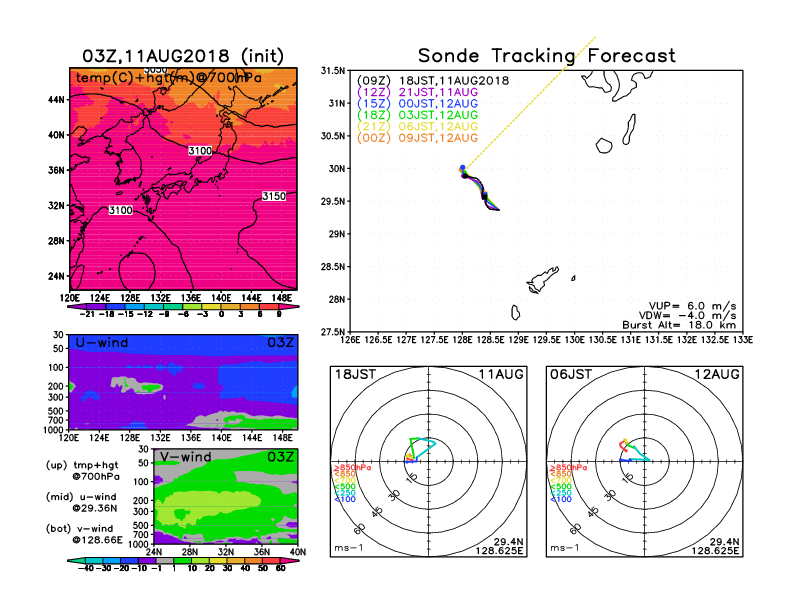Click the "133E" longitude axis label on the track map
The width and height of the screenshot is (792, 612).
pyautogui.click(x=743, y=340)
